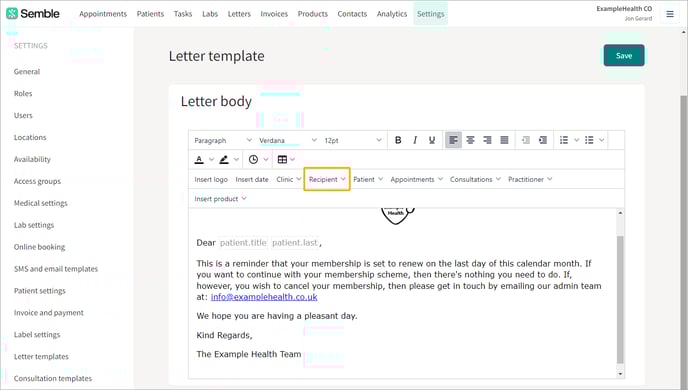The width and height of the screenshot is (688, 390).
Task: Click Insert logo in the editor toolbar
Action: click(211, 179)
